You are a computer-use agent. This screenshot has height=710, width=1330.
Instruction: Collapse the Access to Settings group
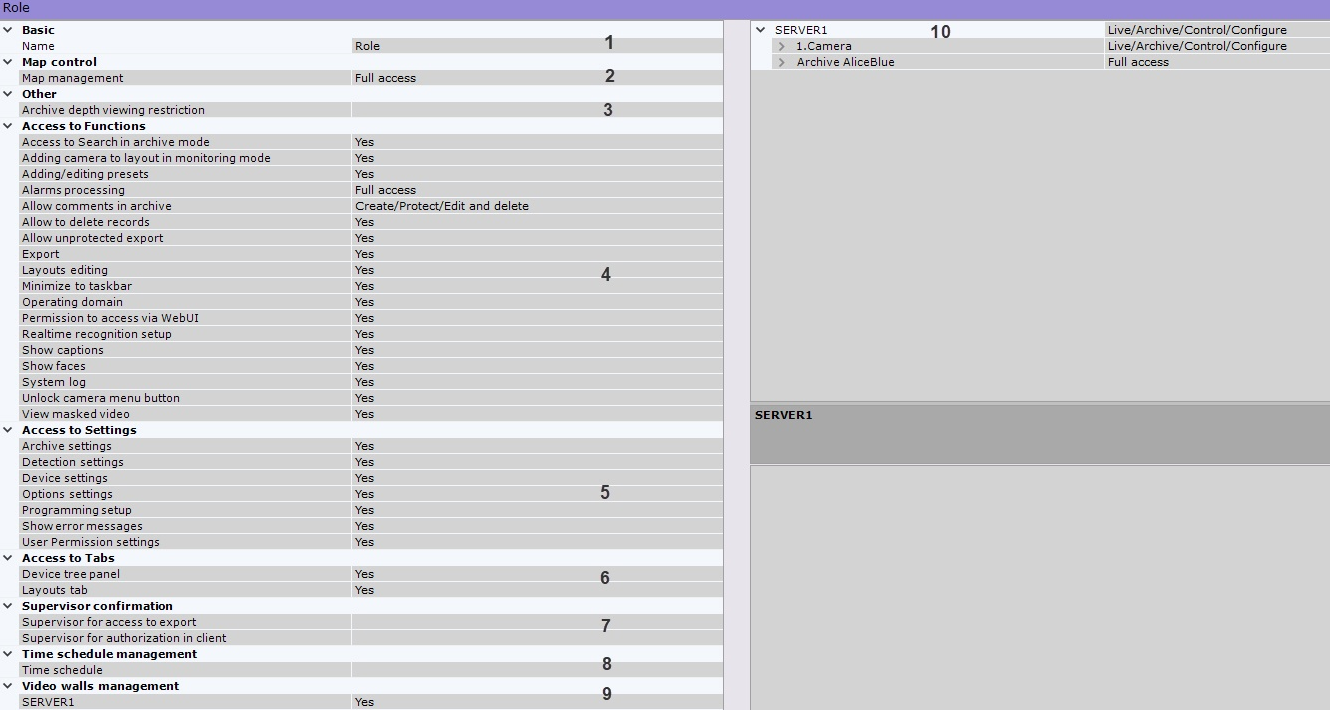point(8,430)
